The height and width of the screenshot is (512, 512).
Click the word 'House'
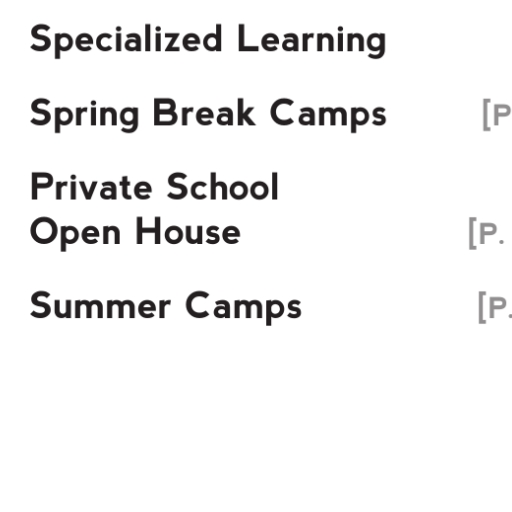tap(188, 231)
